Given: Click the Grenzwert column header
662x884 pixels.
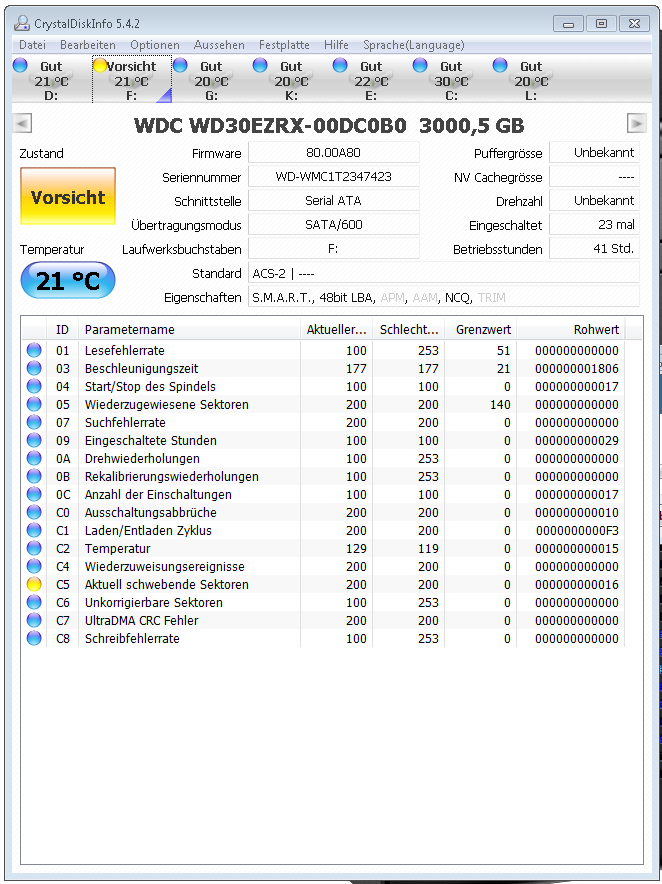Looking at the screenshot, I should pyautogui.click(x=480, y=330).
